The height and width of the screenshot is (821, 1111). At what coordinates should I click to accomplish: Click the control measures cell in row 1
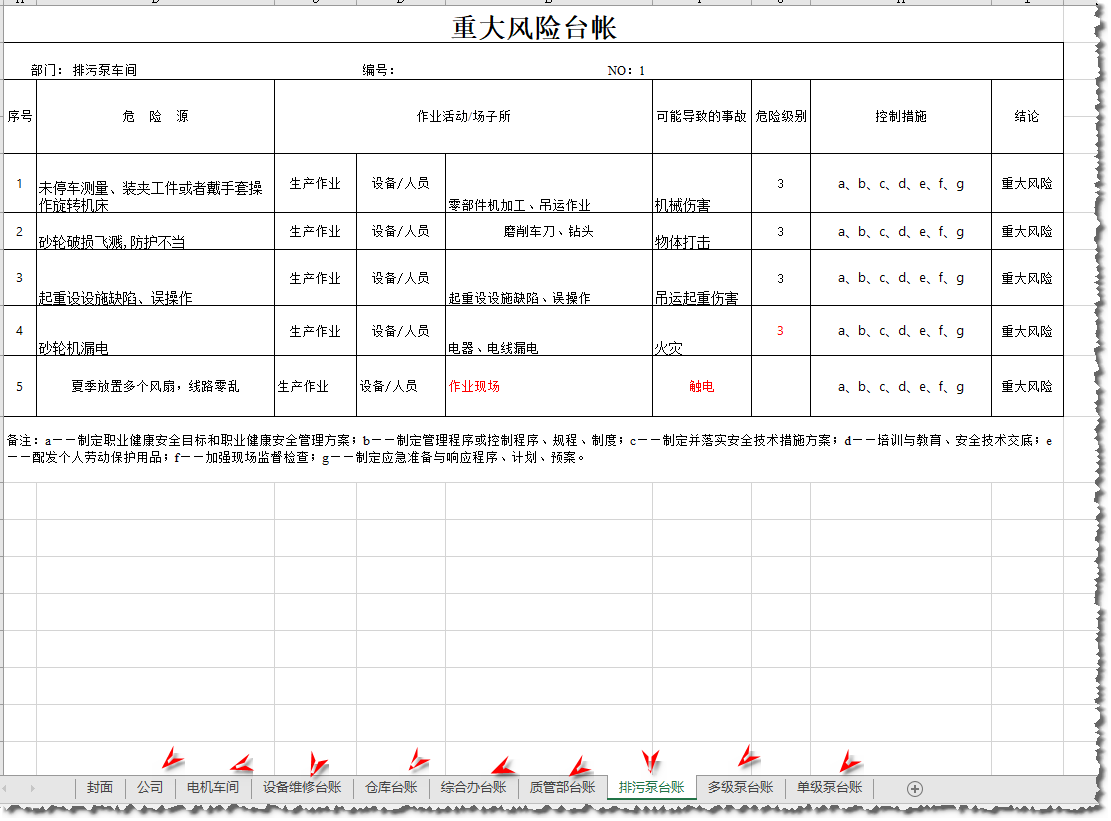pos(901,183)
